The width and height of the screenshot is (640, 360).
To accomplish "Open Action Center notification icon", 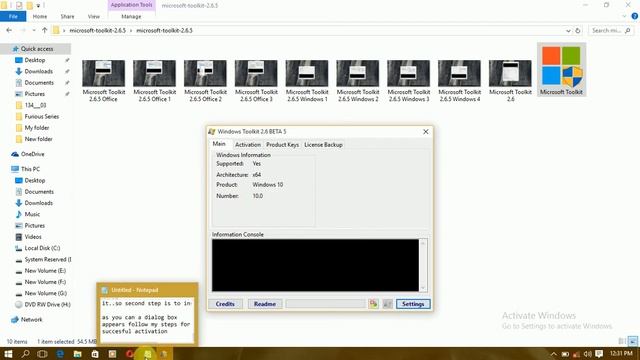I will (x=599, y=353).
